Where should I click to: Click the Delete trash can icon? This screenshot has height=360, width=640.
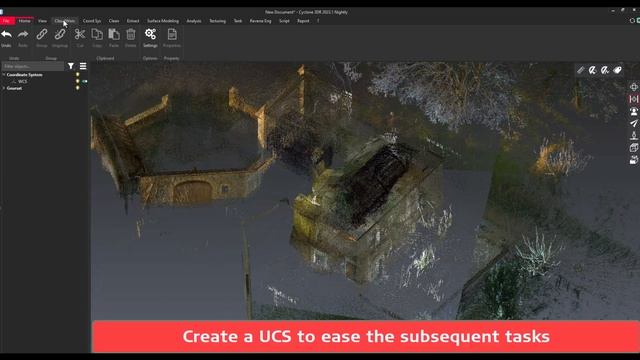click(x=131, y=34)
